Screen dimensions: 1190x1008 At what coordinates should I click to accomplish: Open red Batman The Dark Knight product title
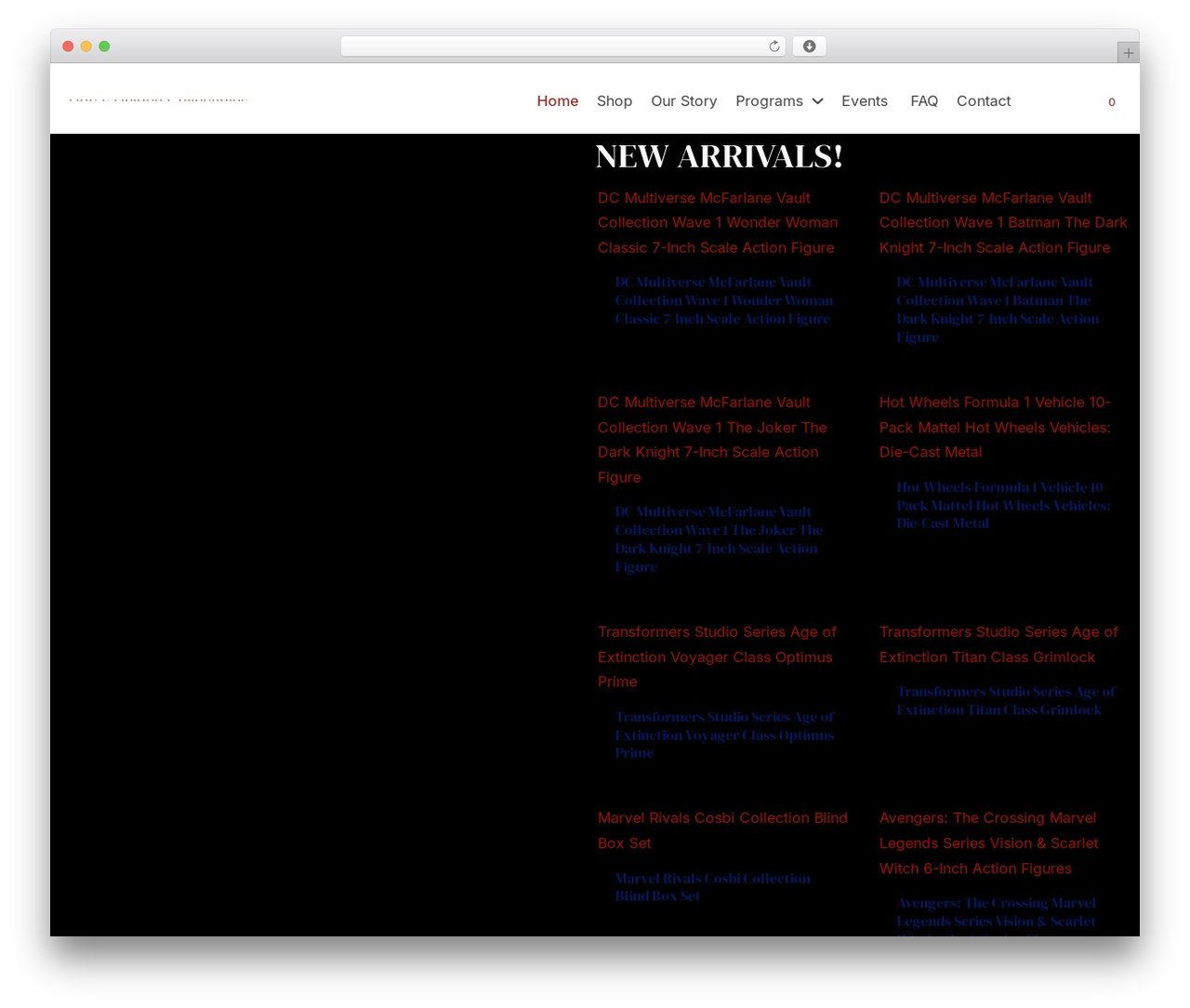[1003, 222]
